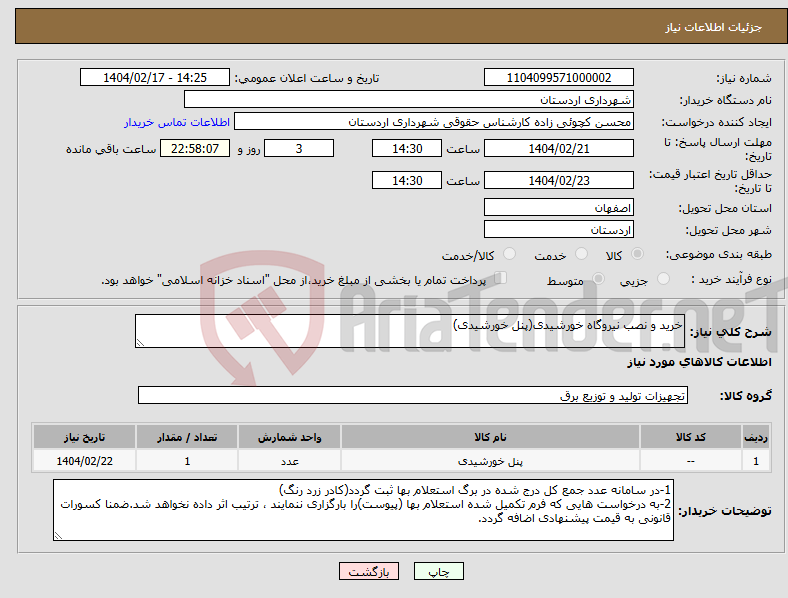Click the buyer notes resize handle
788x598 pixels.
58,536
